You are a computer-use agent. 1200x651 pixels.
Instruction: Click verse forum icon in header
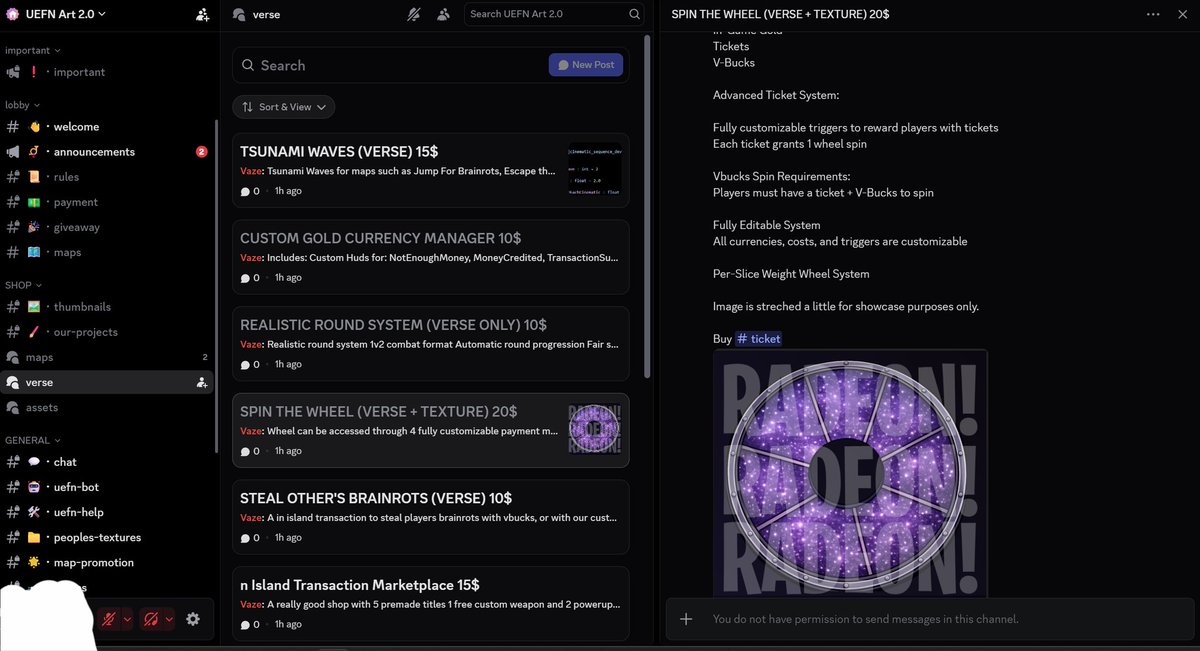pos(239,14)
